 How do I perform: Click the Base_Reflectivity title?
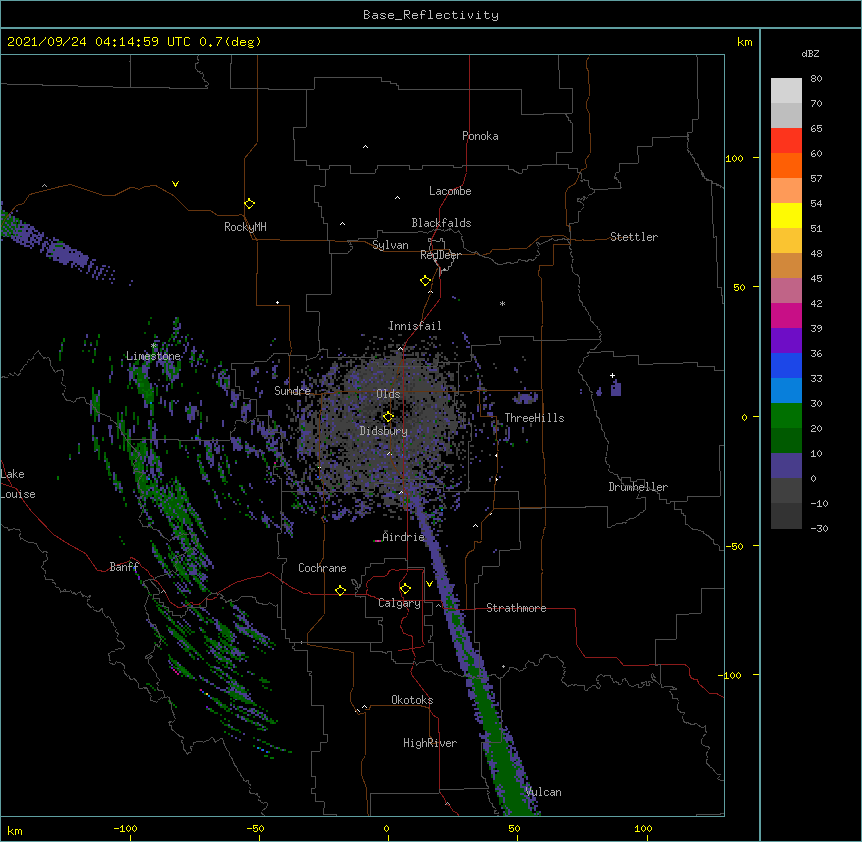pyautogui.click(x=431, y=15)
